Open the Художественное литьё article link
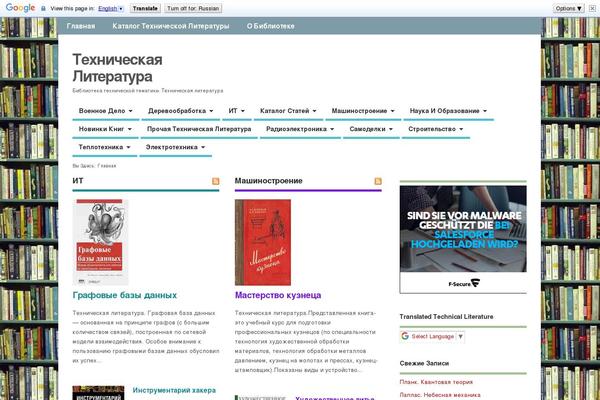The height and width of the screenshot is (400, 600). click(x=335, y=397)
